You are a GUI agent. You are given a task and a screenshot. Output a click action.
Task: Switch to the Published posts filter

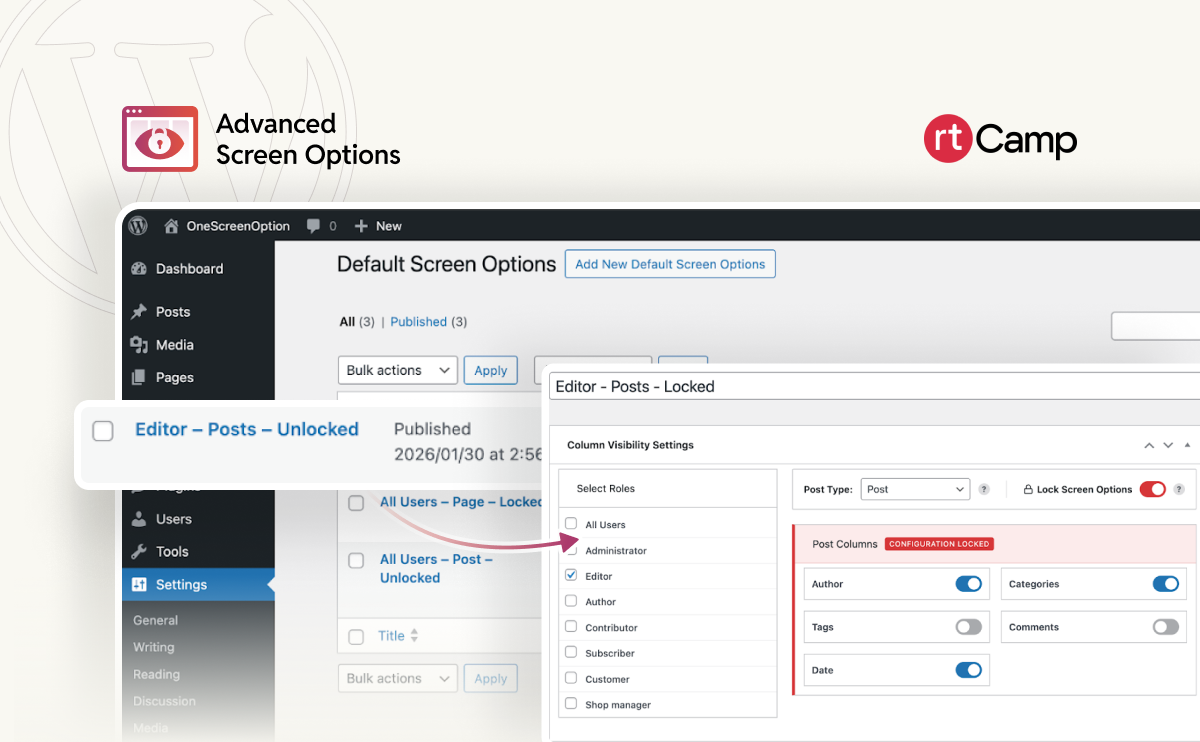coord(418,321)
